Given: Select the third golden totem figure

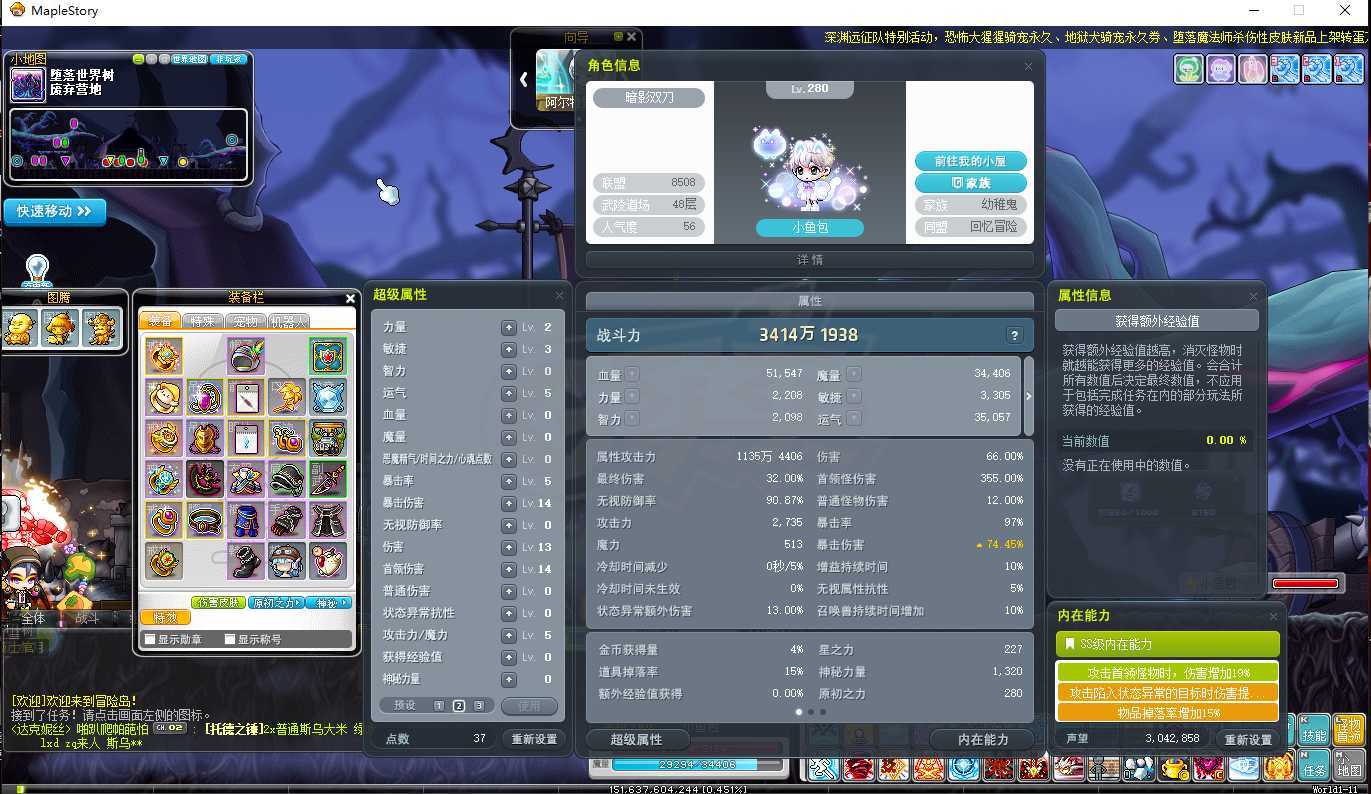Looking at the screenshot, I should click(x=101, y=328).
